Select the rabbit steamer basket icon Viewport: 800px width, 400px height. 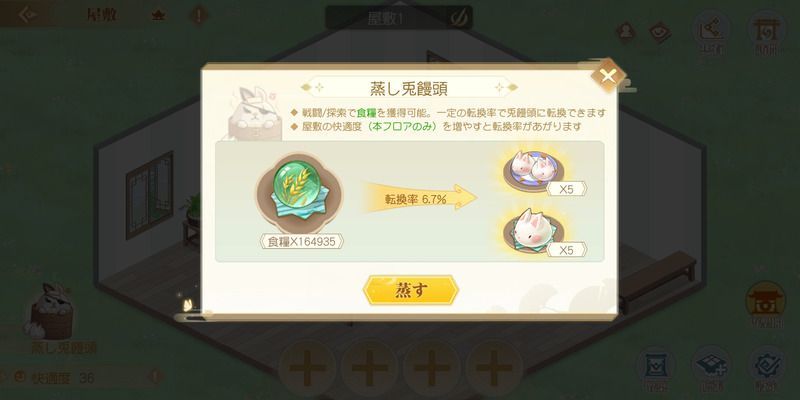coord(50,311)
